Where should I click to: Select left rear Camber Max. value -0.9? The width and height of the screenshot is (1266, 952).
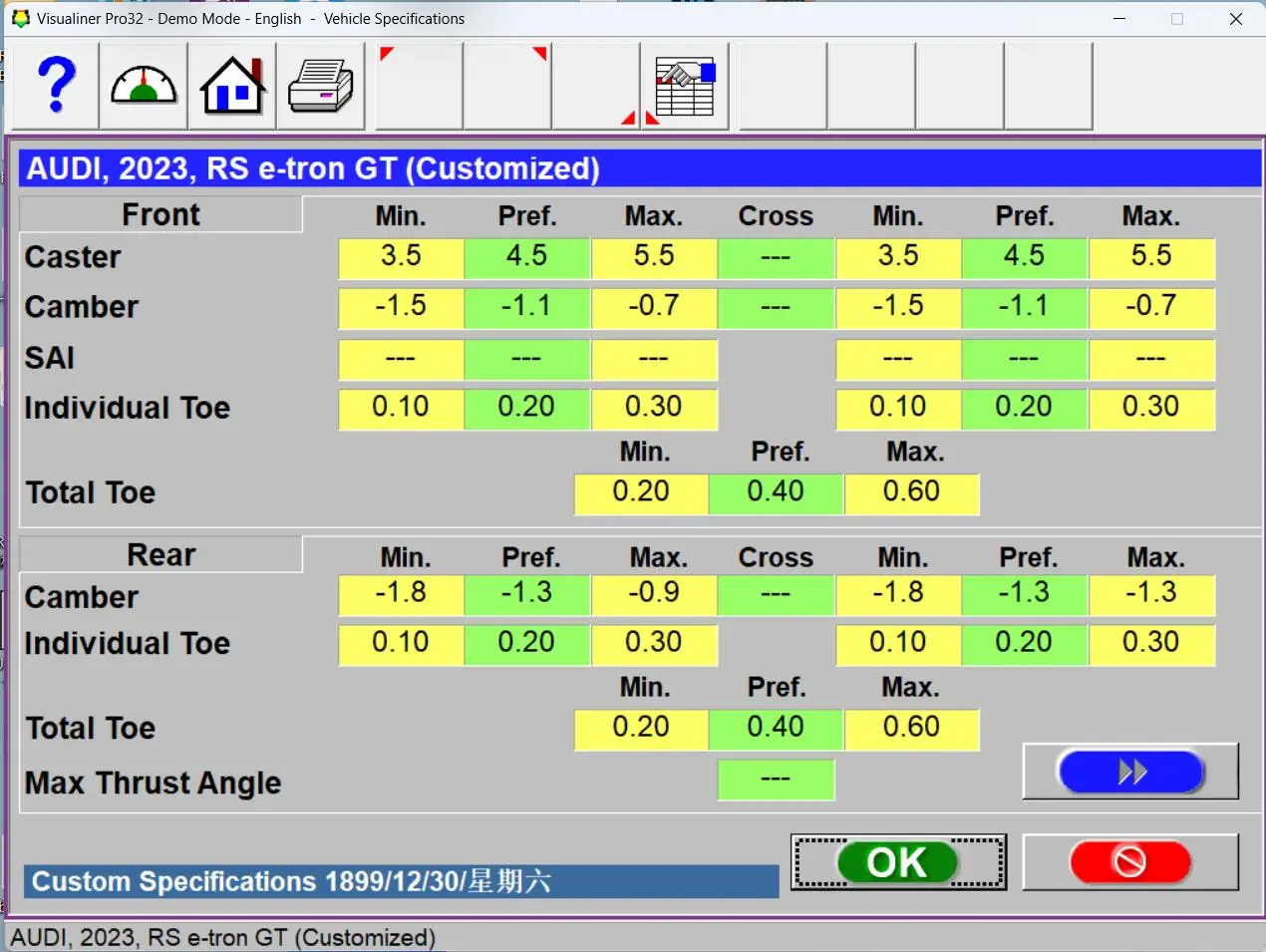coord(654,595)
